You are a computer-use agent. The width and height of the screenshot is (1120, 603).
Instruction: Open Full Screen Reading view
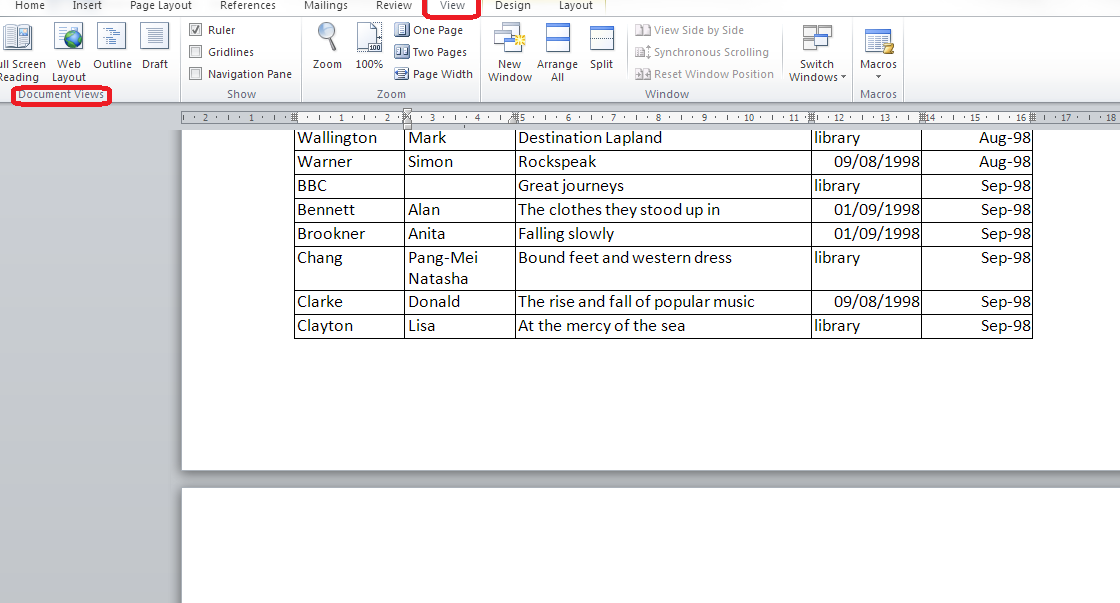(x=19, y=46)
